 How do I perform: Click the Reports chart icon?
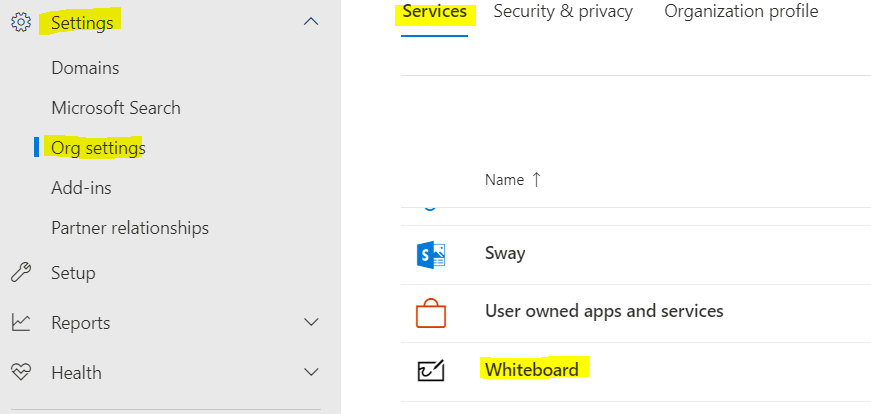tap(21, 323)
